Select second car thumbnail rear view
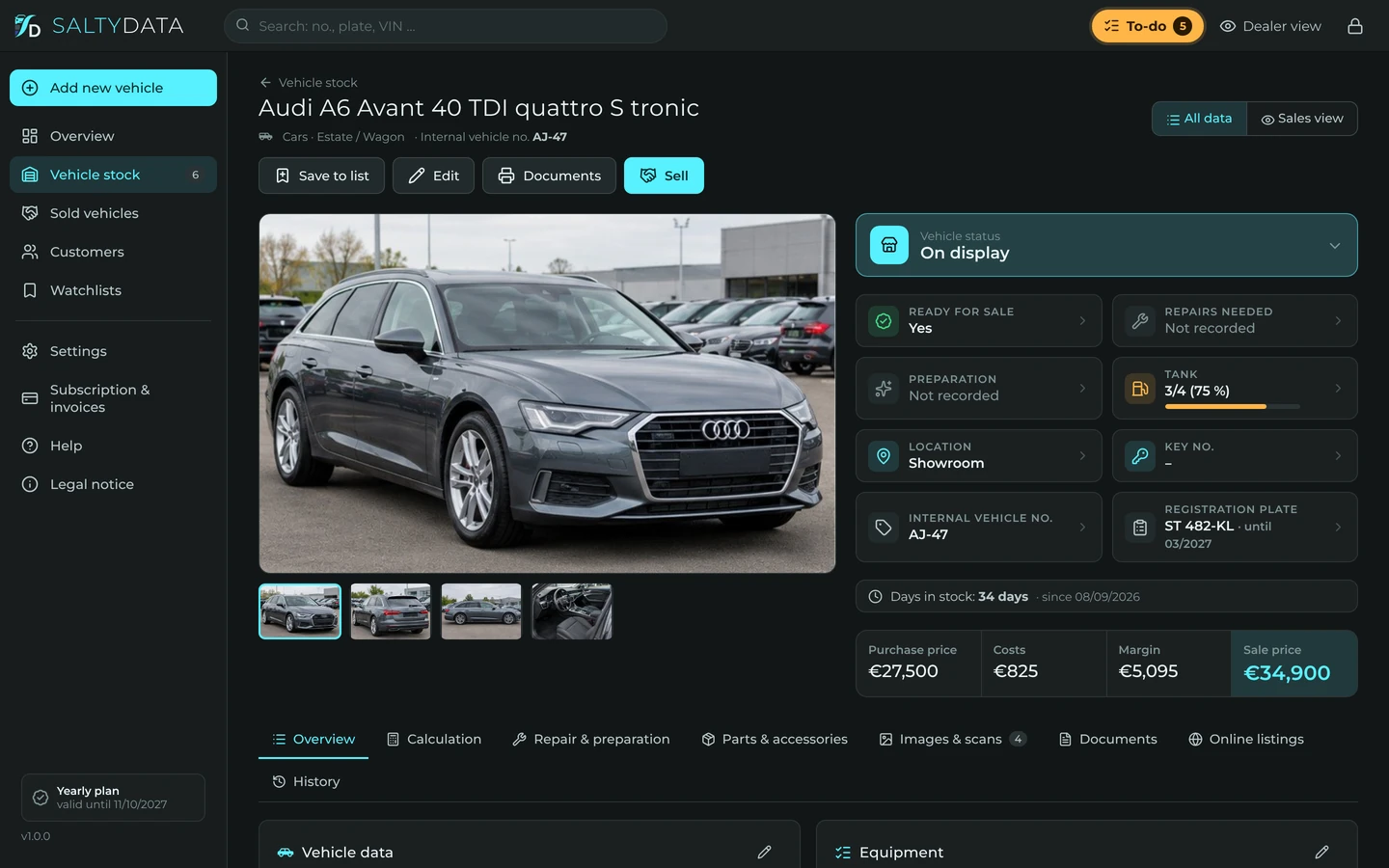This screenshot has width=1389, height=868. pos(391,611)
